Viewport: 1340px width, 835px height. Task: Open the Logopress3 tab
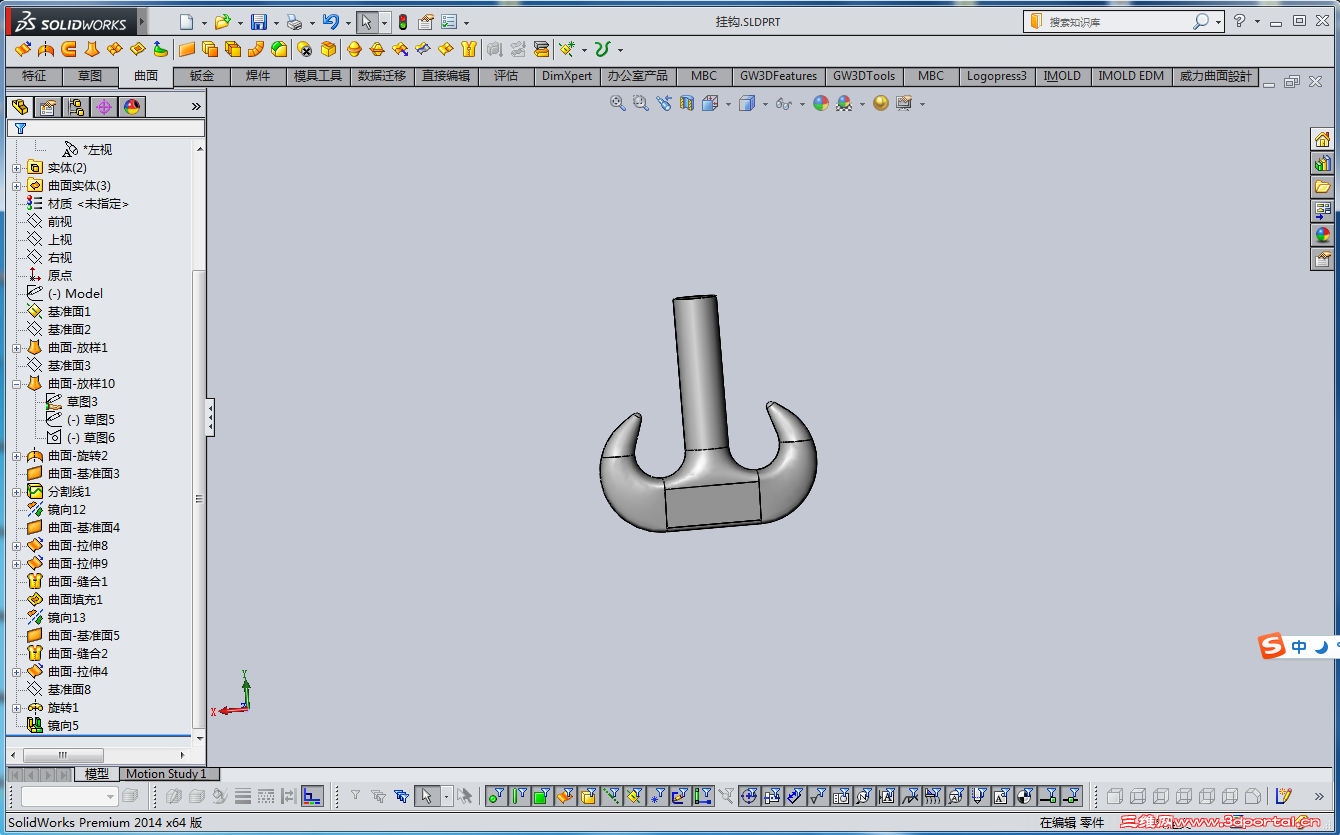(997, 76)
